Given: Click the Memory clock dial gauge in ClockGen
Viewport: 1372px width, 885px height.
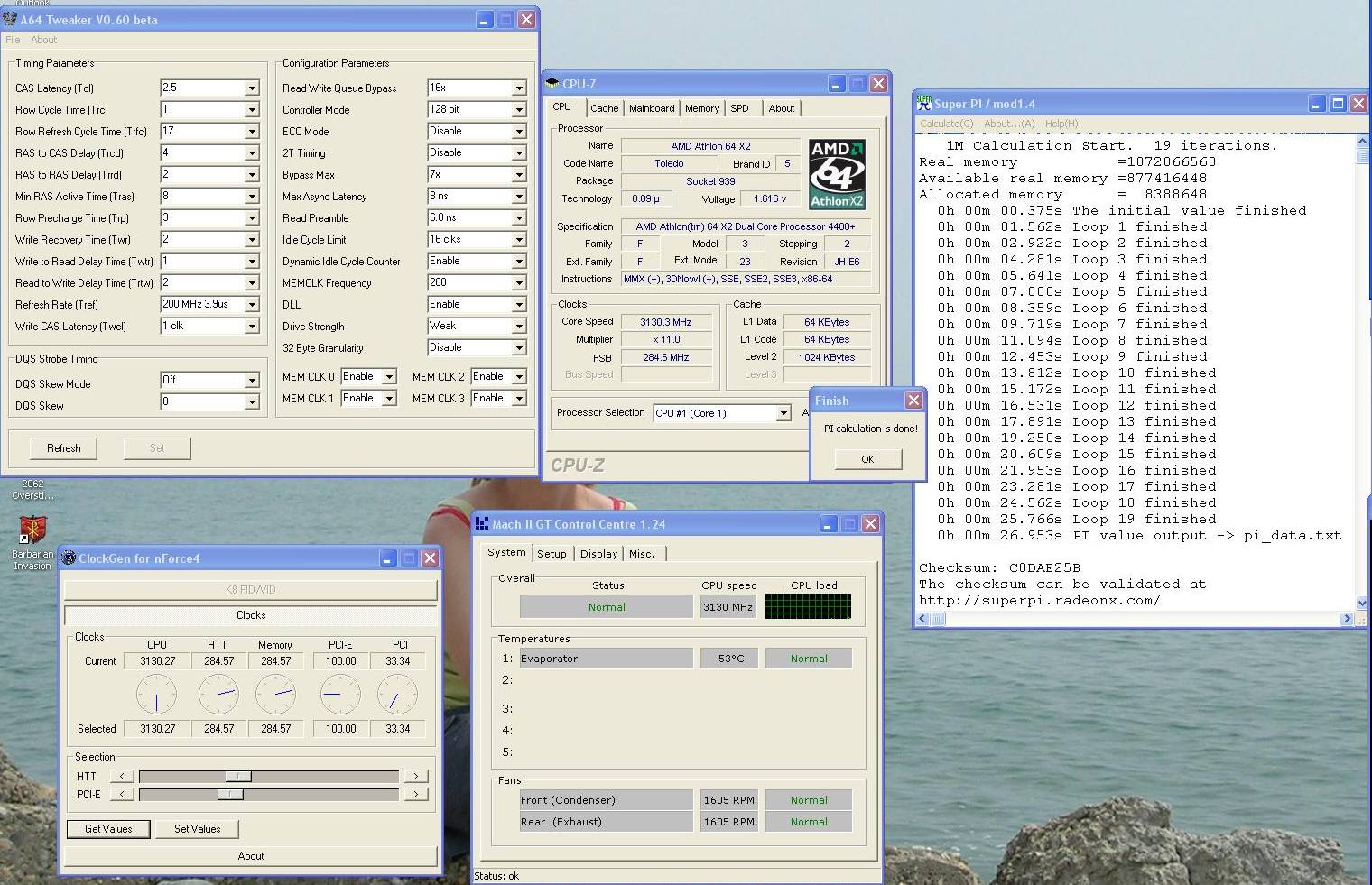Looking at the screenshot, I should (x=275, y=695).
